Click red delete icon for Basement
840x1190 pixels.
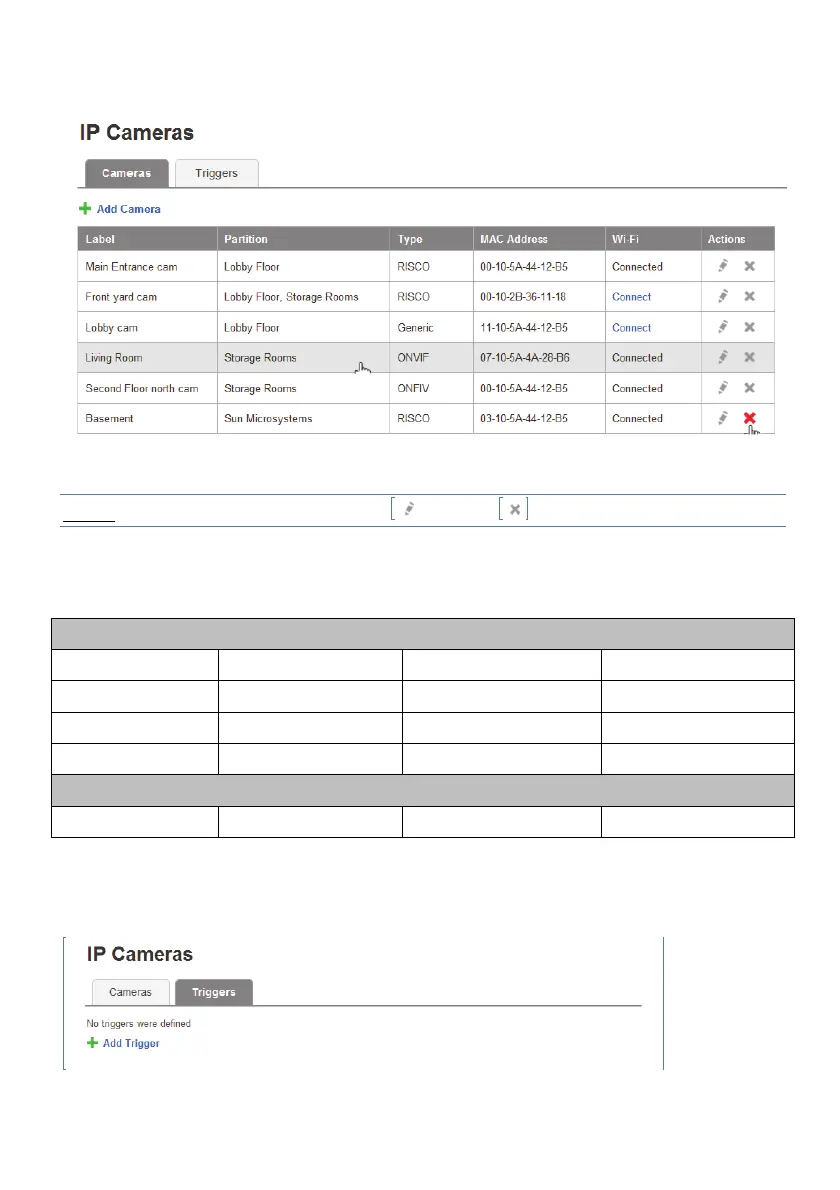[750, 418]
